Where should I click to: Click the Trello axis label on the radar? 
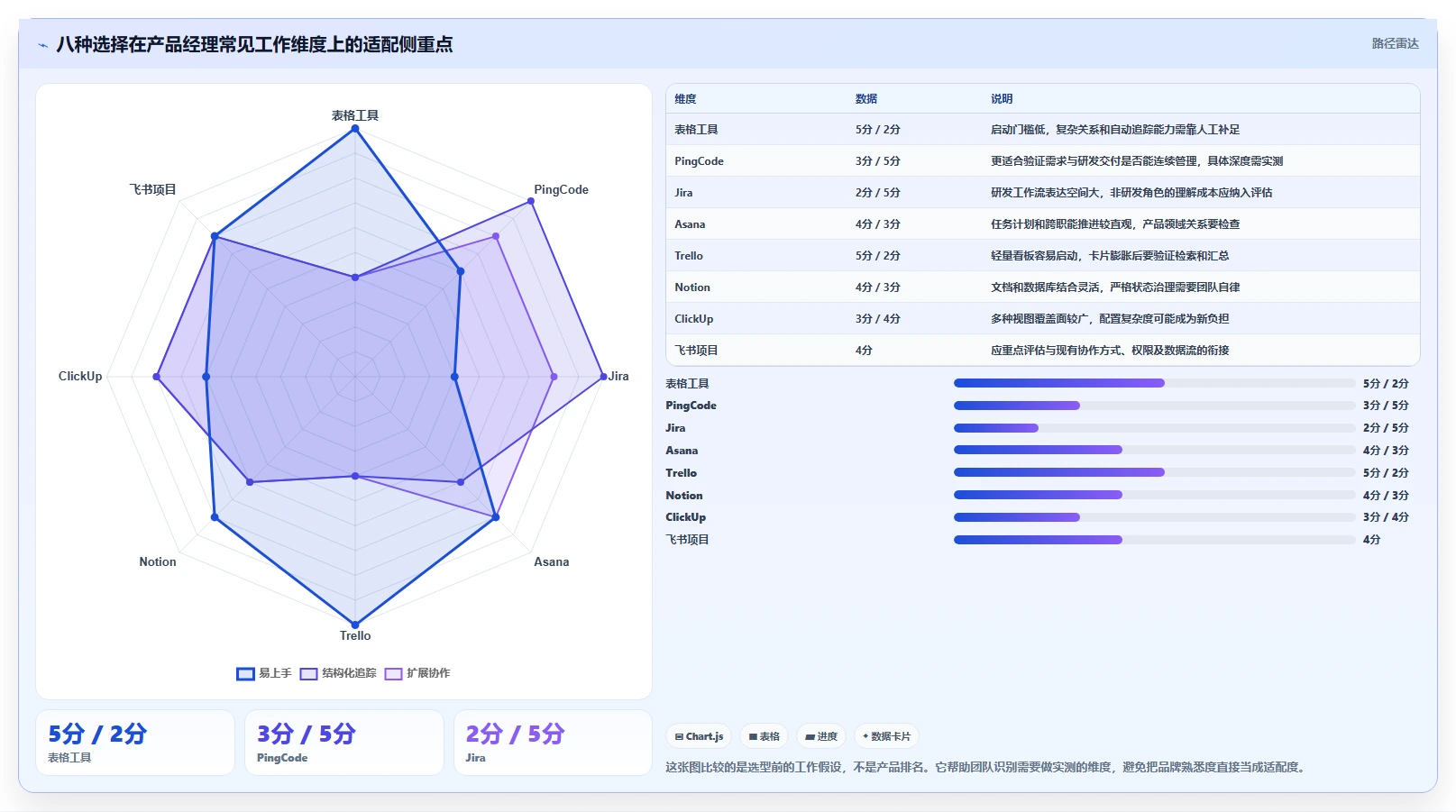[x=355, y=635]
